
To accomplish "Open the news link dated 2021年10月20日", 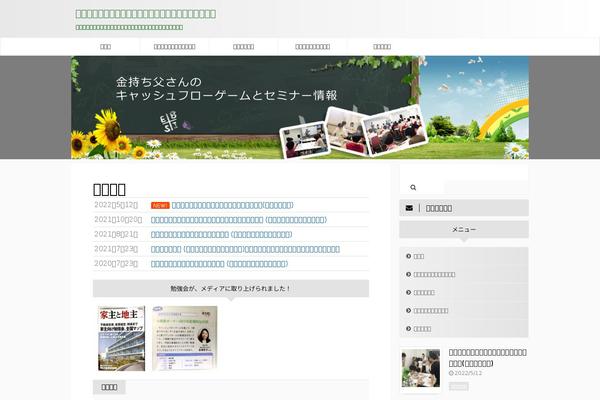I will click(x=239, y=220).
